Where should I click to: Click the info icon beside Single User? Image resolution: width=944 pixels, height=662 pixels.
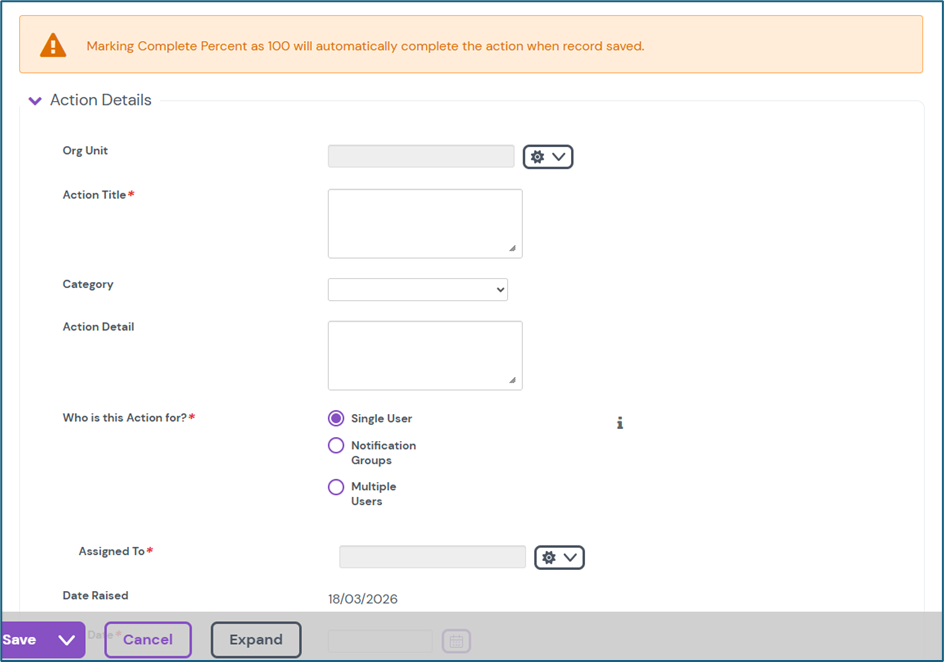pyautogui.click(x=620, y=423)
